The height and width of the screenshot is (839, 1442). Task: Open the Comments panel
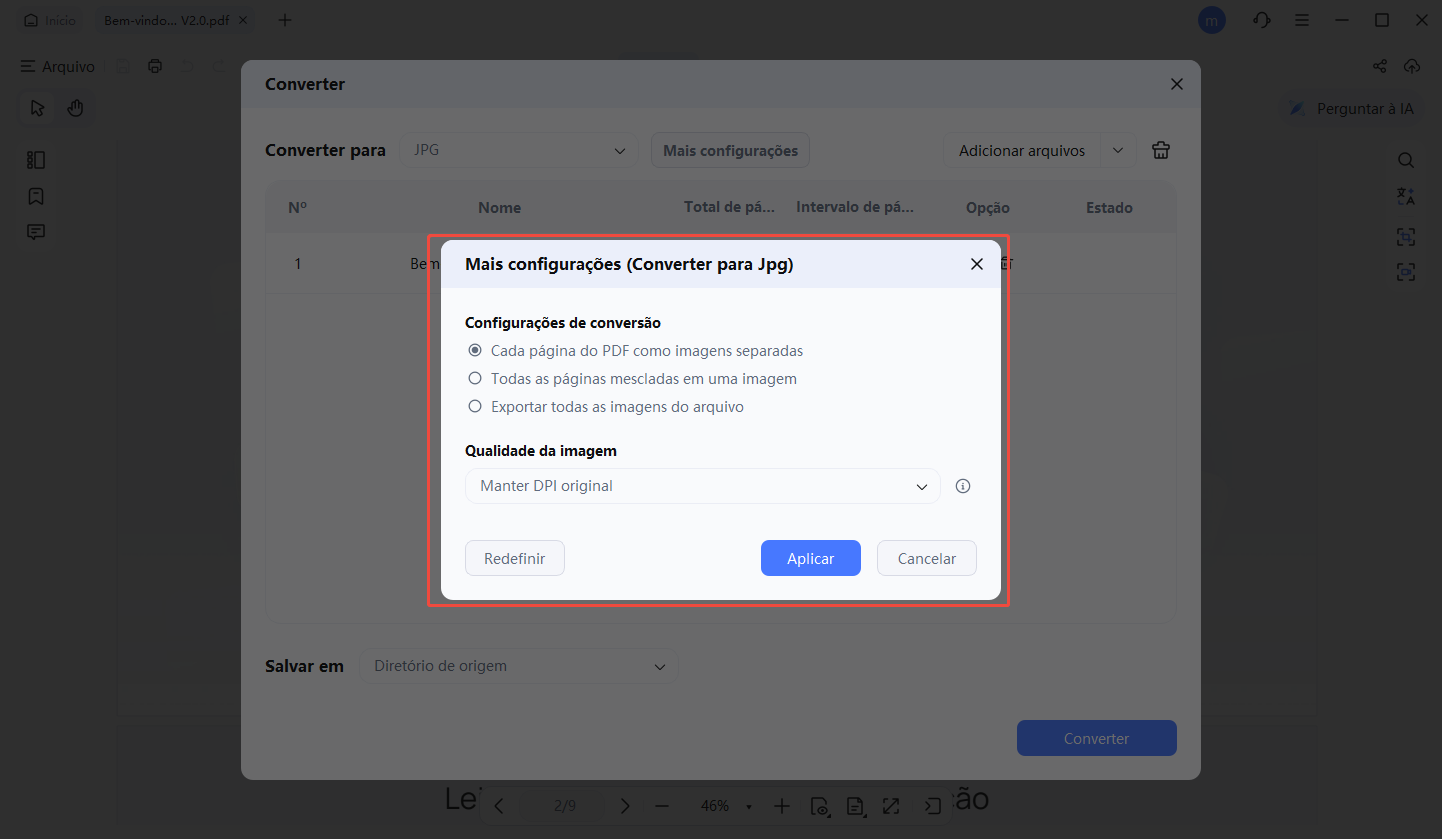(x=36, y=231)
